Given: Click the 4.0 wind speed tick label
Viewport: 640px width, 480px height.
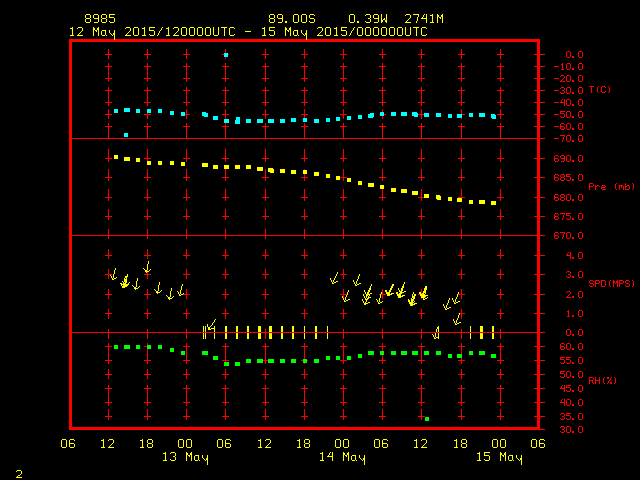Looking at the screenshot, I should [574, 256].
